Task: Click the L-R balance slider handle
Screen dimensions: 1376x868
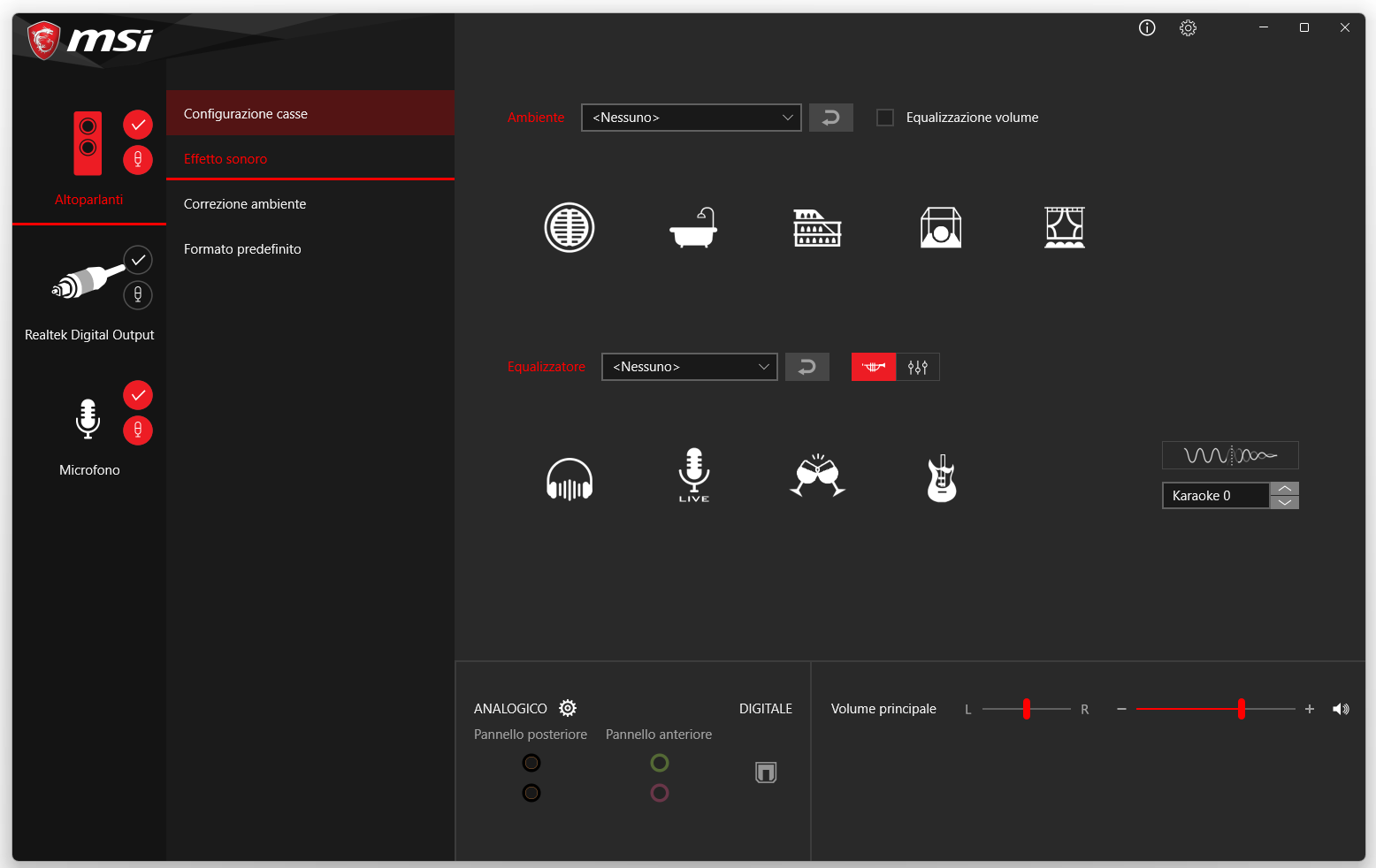Action: coord(1027,709)
